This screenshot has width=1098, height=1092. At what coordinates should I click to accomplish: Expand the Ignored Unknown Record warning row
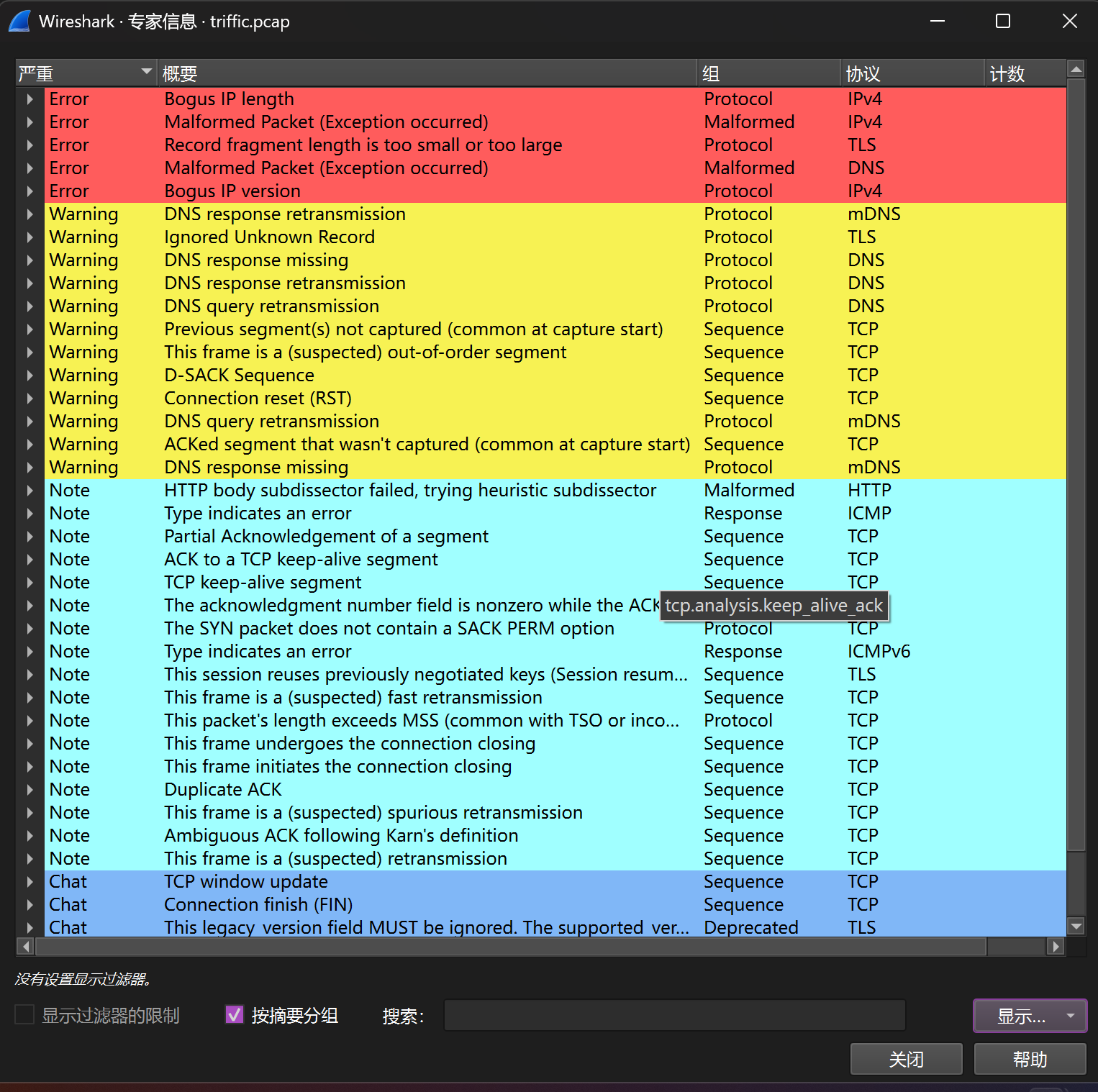pos(30,237)
